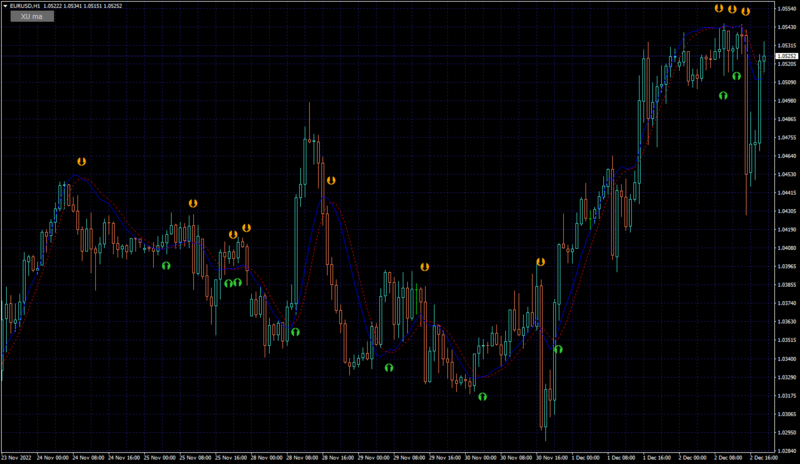Select green buy arrow at the 28 Nov 08:00 low

click(x=295, y=332)
